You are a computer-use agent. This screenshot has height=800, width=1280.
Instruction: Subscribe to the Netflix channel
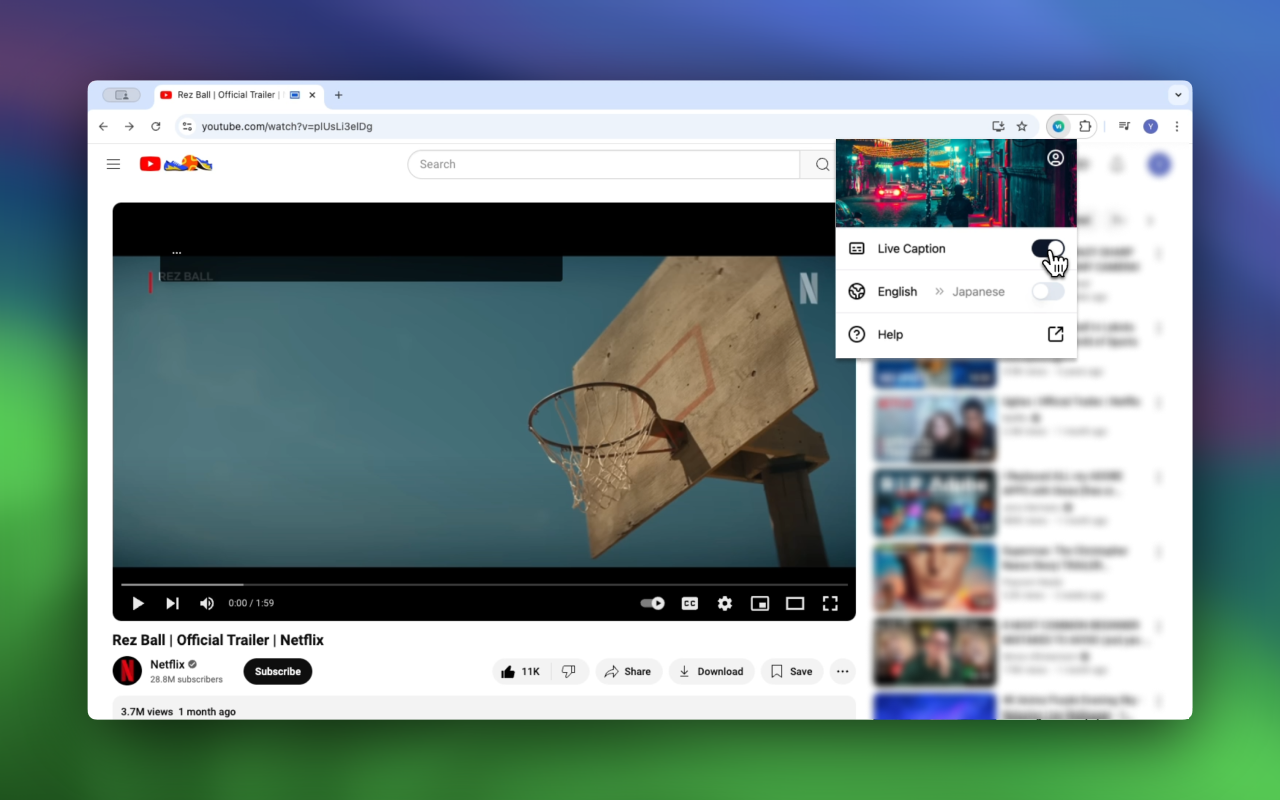(278, 671)
